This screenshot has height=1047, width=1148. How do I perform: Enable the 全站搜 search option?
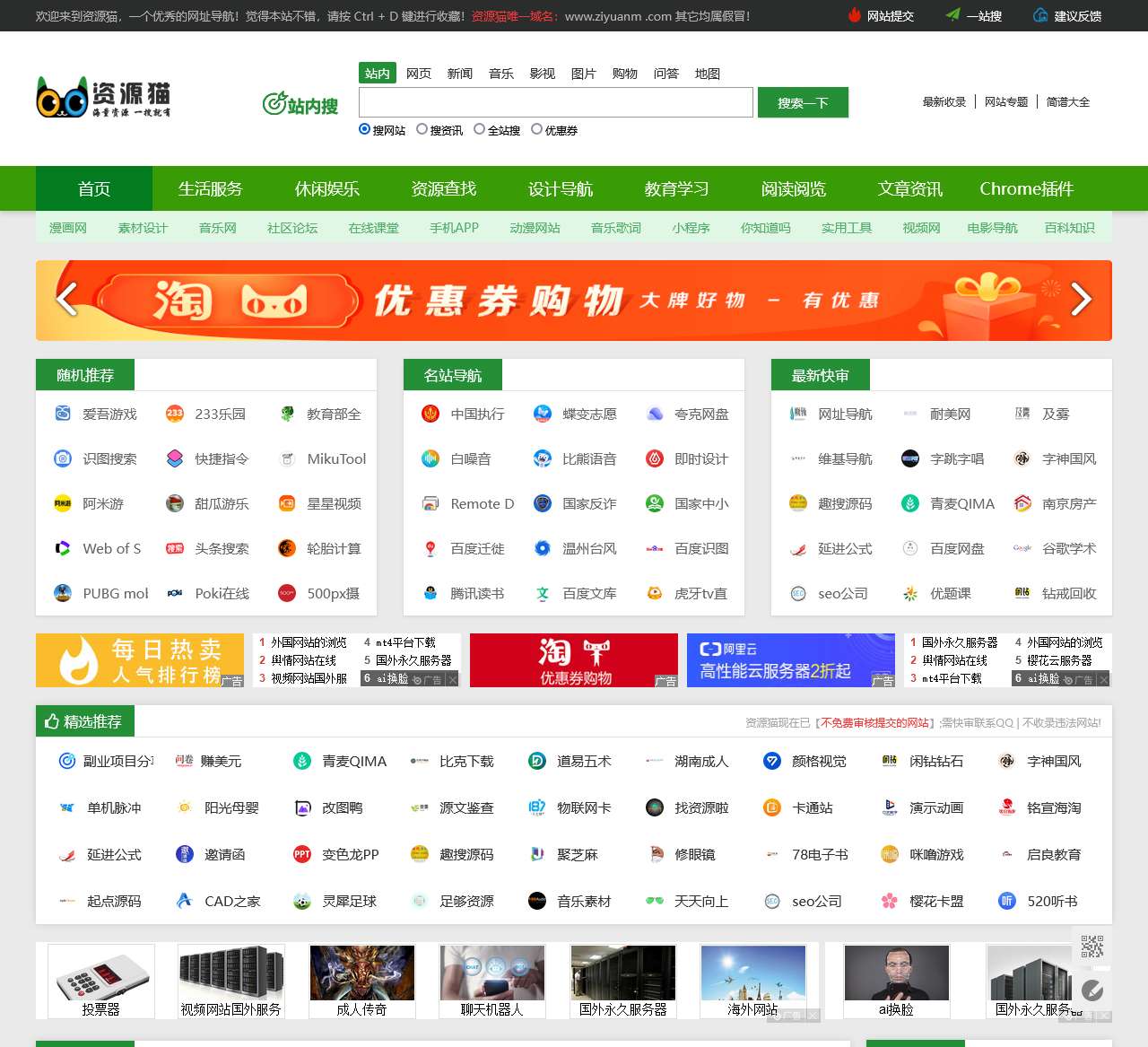point(480,129)
